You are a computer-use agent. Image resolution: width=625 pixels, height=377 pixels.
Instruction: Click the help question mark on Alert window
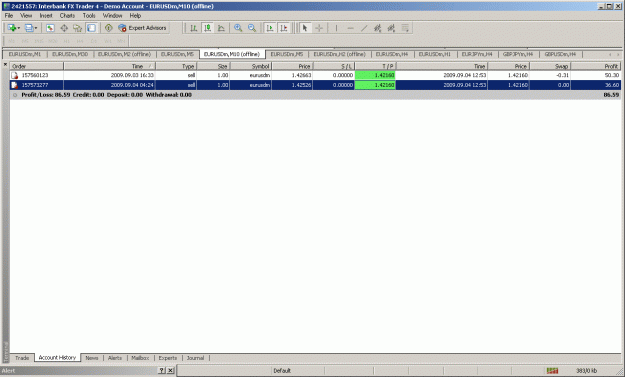click(x=161, y=370)
